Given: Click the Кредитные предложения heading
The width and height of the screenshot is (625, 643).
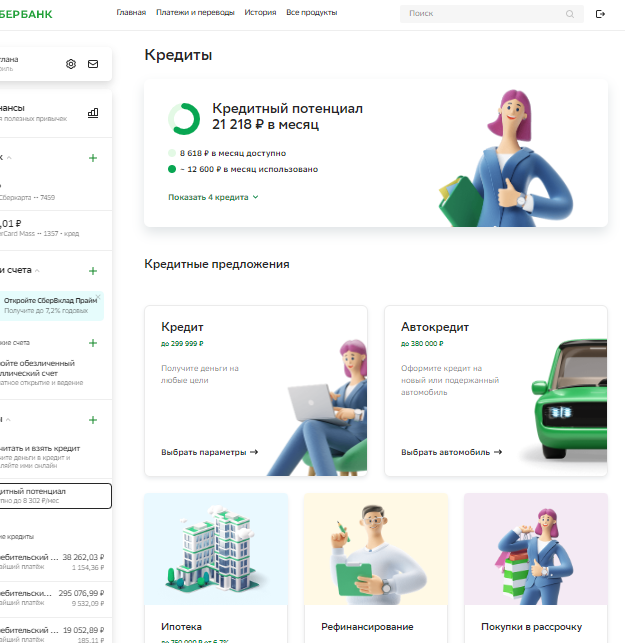Looking at the screenshot, I should tap(217, 264).
